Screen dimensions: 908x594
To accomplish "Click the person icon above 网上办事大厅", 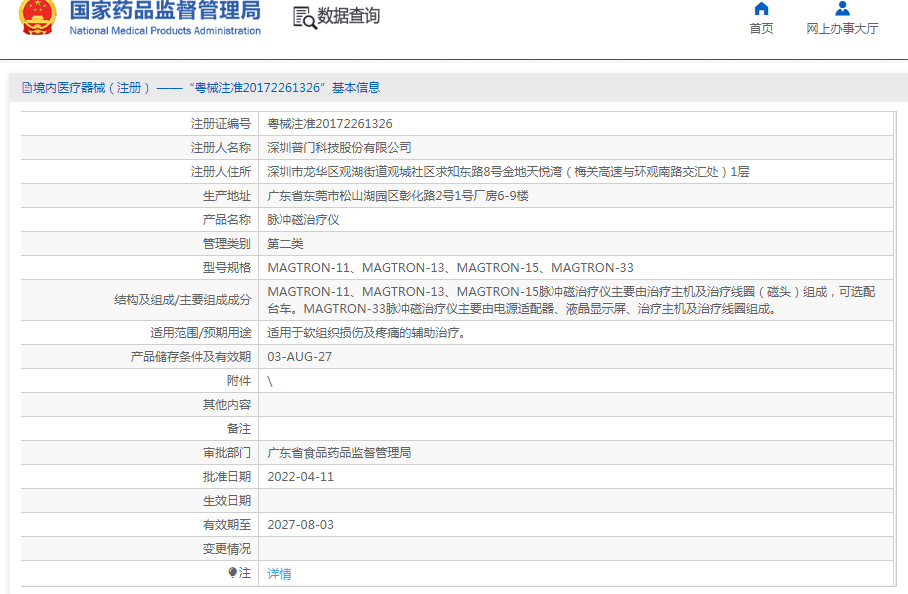I will 842,9.
